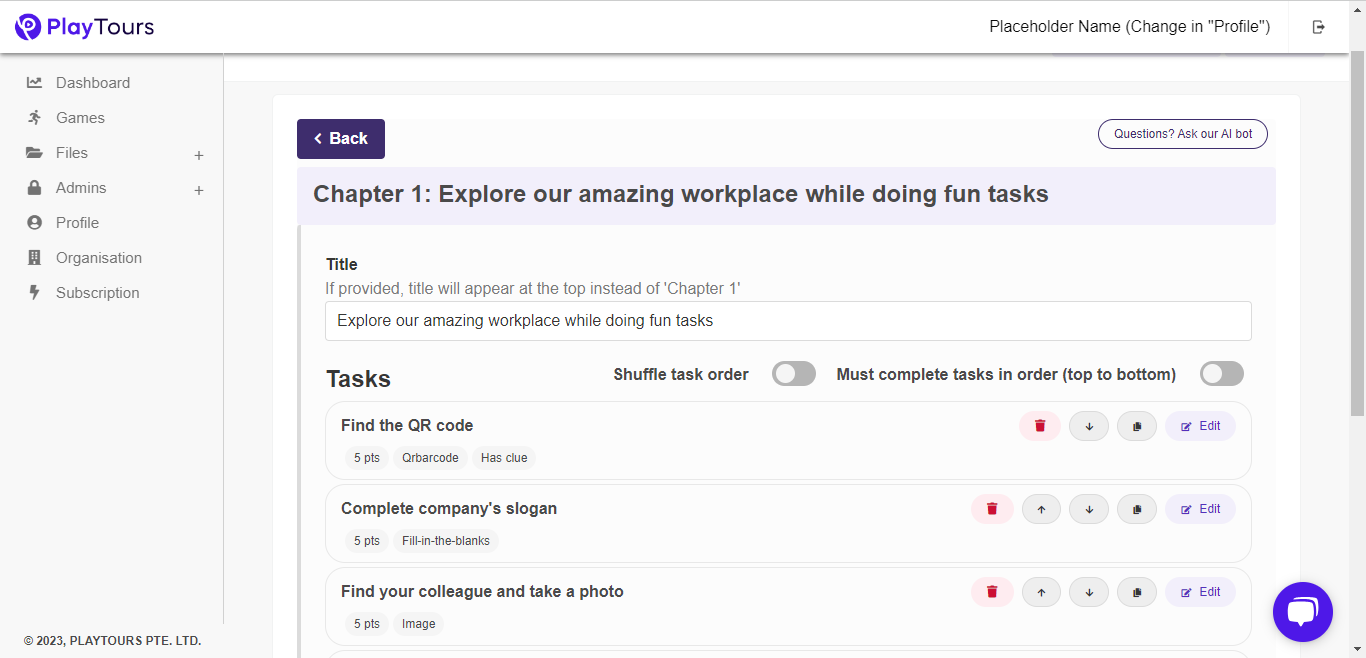Delete the 'Find the QR code' task
The image size is (1366, 658).
[x=1040, y=426]
